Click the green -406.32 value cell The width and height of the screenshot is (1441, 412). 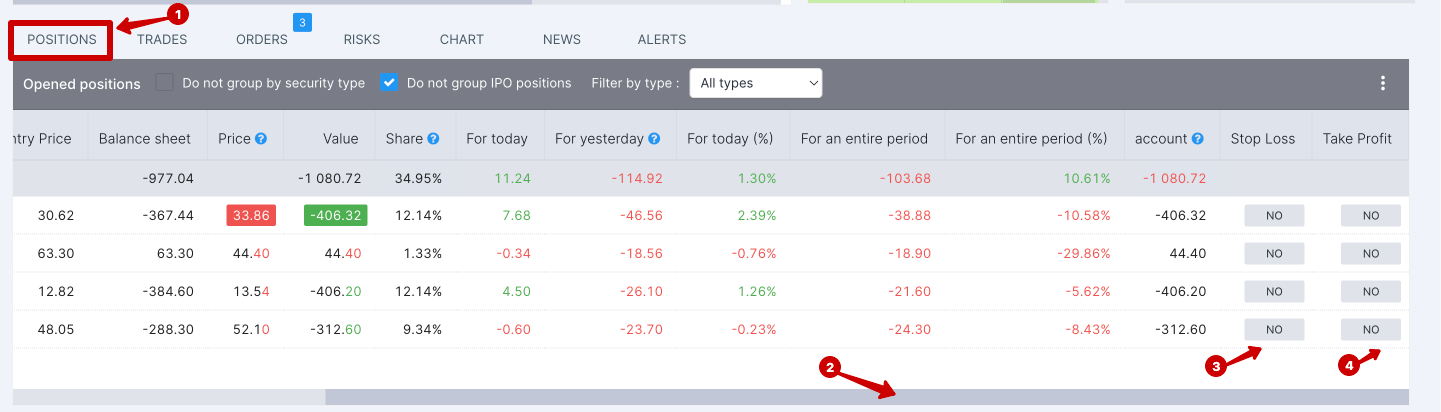337,215
